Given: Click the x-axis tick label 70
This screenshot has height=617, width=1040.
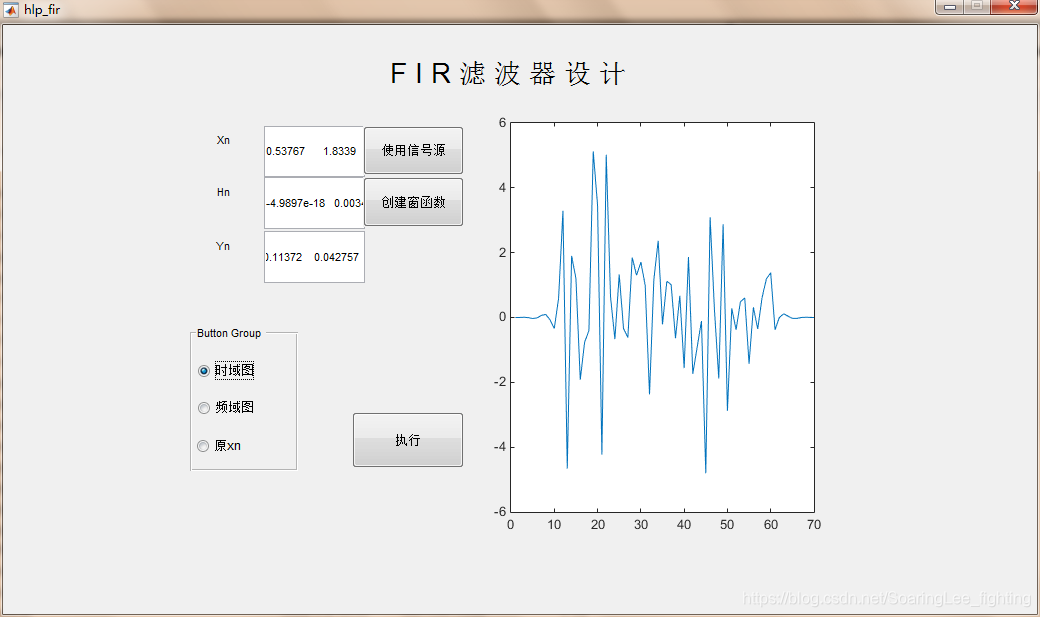Looking at the screenshot, I should 814,525.
